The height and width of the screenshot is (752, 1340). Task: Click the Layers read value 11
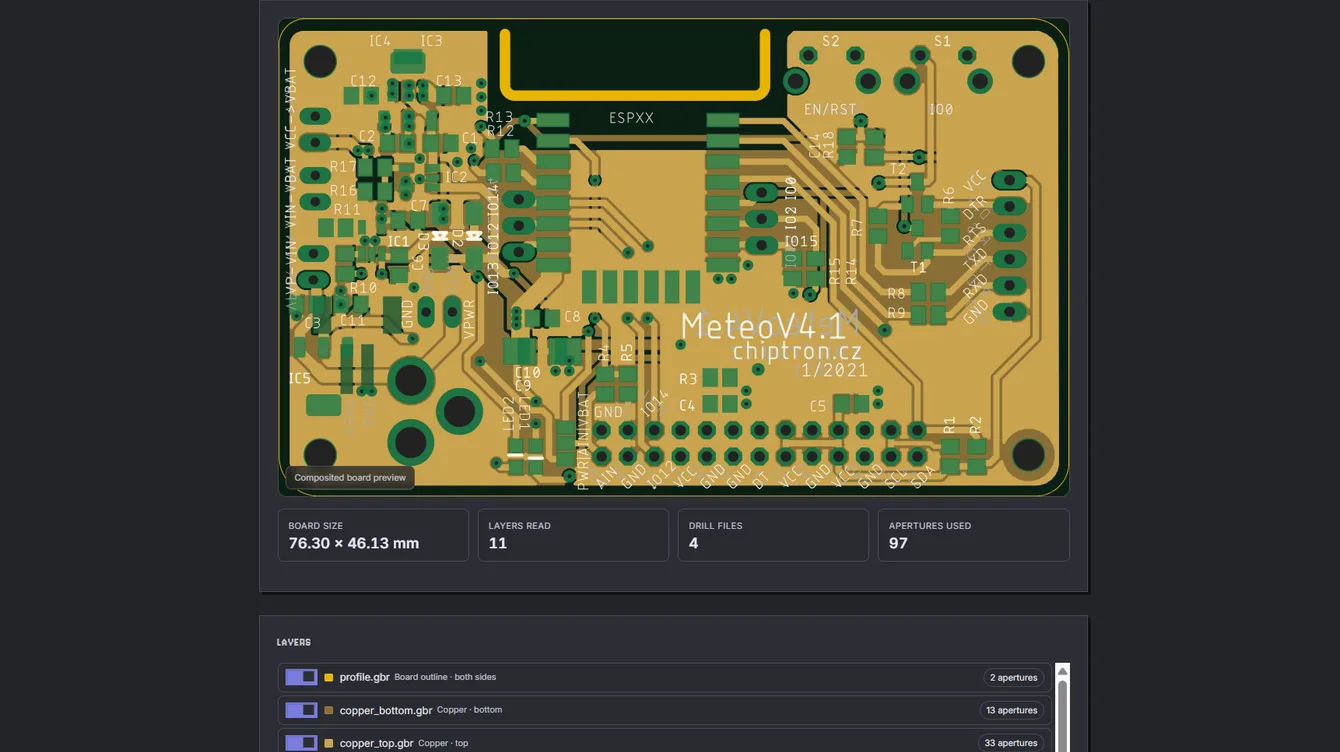click(498, 544)
